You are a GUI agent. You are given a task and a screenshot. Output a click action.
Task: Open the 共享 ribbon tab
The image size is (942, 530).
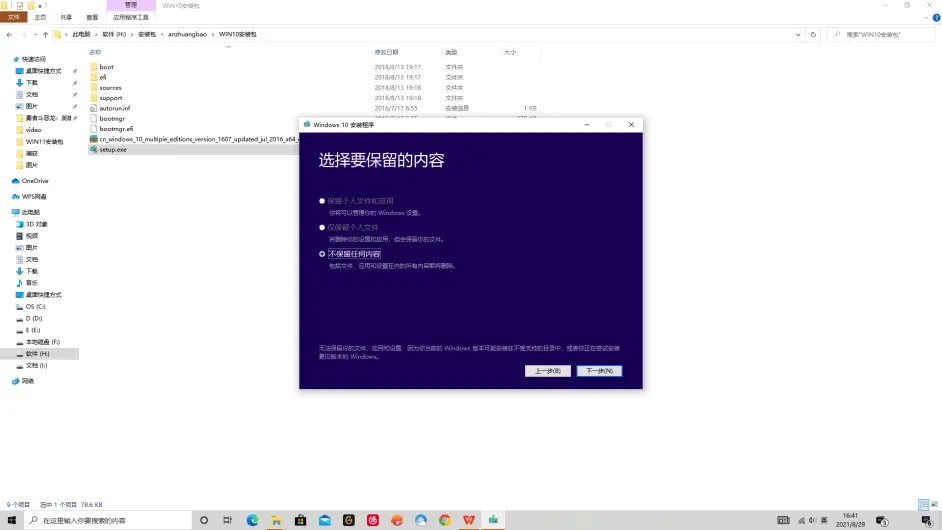tap(66, 17)
